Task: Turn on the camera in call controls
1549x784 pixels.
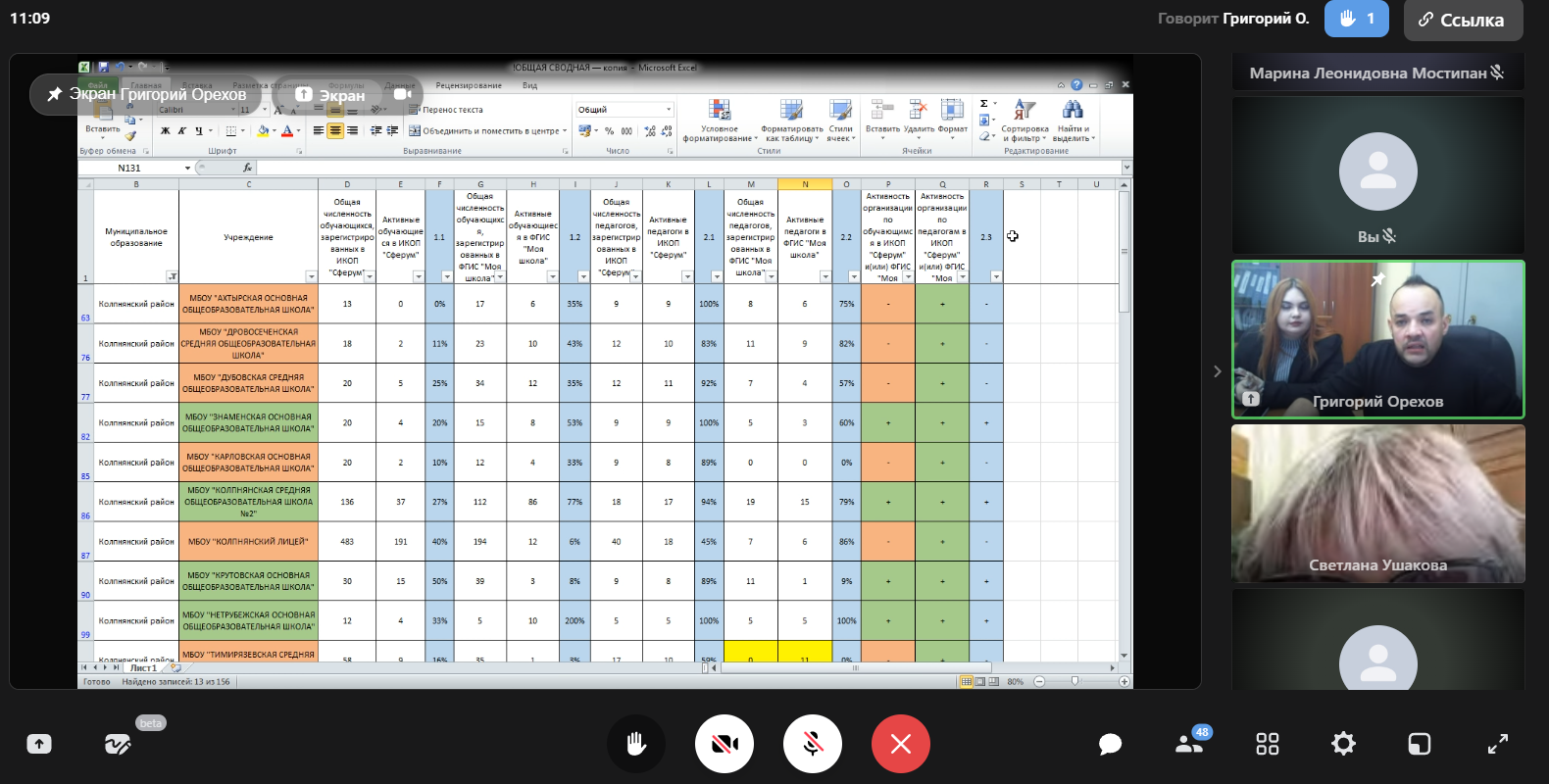Action: tap(725, 744)
